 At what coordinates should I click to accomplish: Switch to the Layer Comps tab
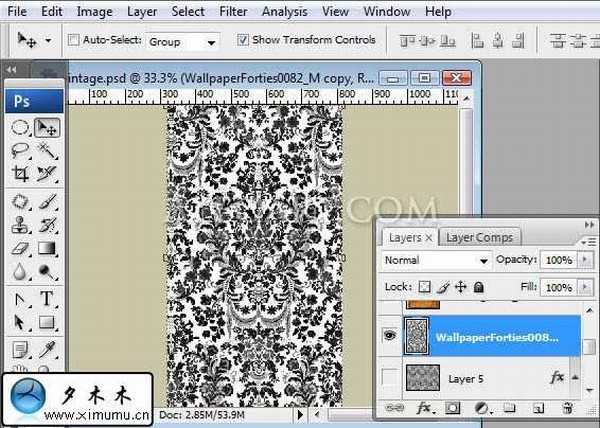[479, 237]
